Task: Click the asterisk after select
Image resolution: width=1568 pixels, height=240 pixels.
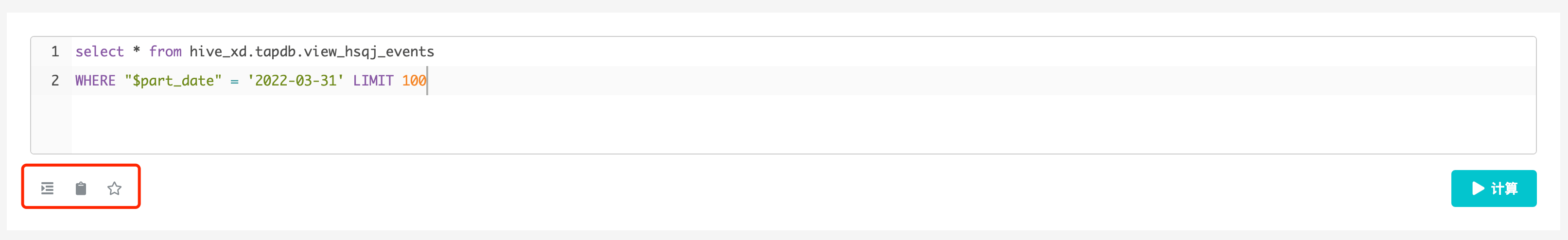Action: [x=137, y=51]
